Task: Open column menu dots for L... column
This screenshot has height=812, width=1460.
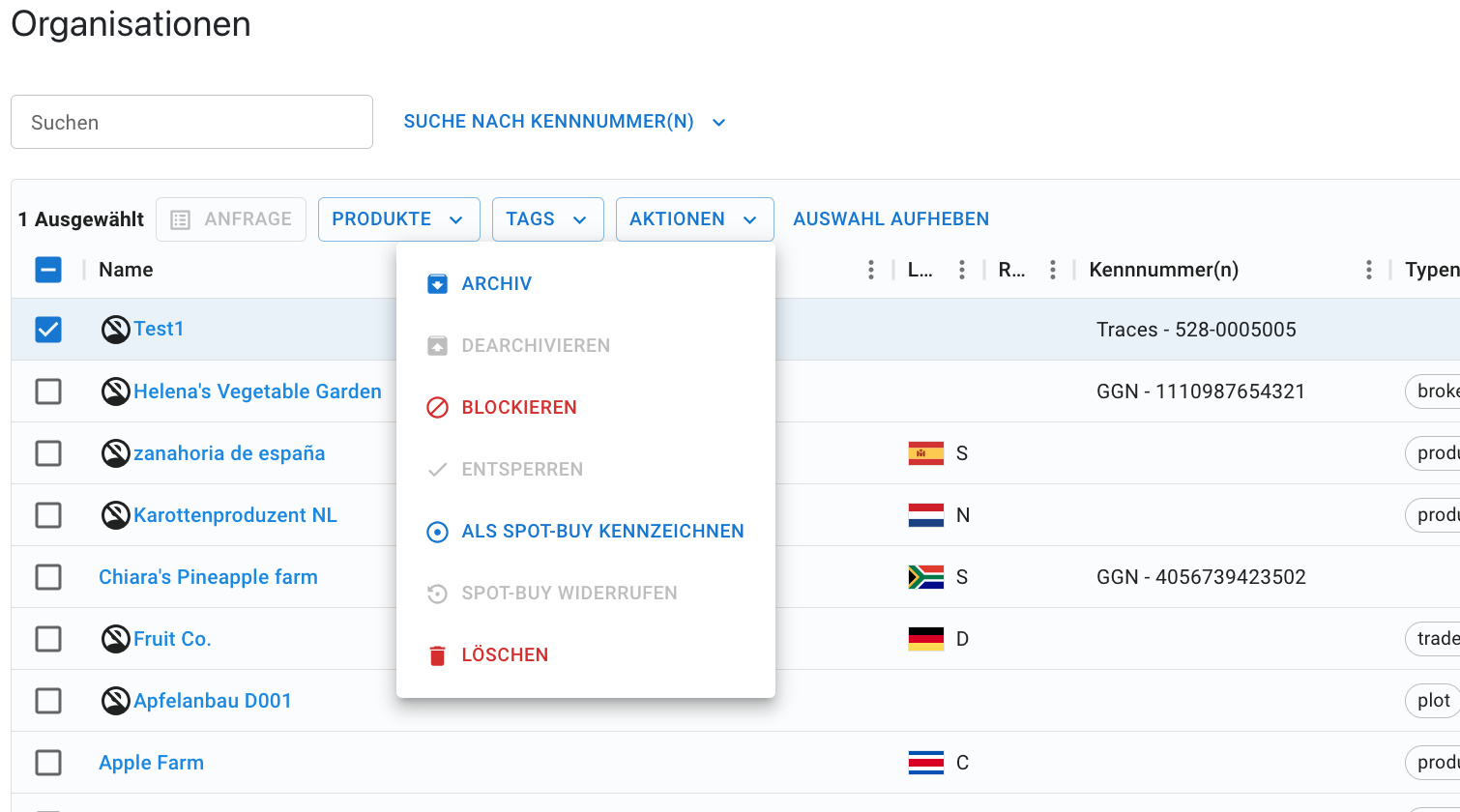Action: pyautogui.click(x=962, y=270)
